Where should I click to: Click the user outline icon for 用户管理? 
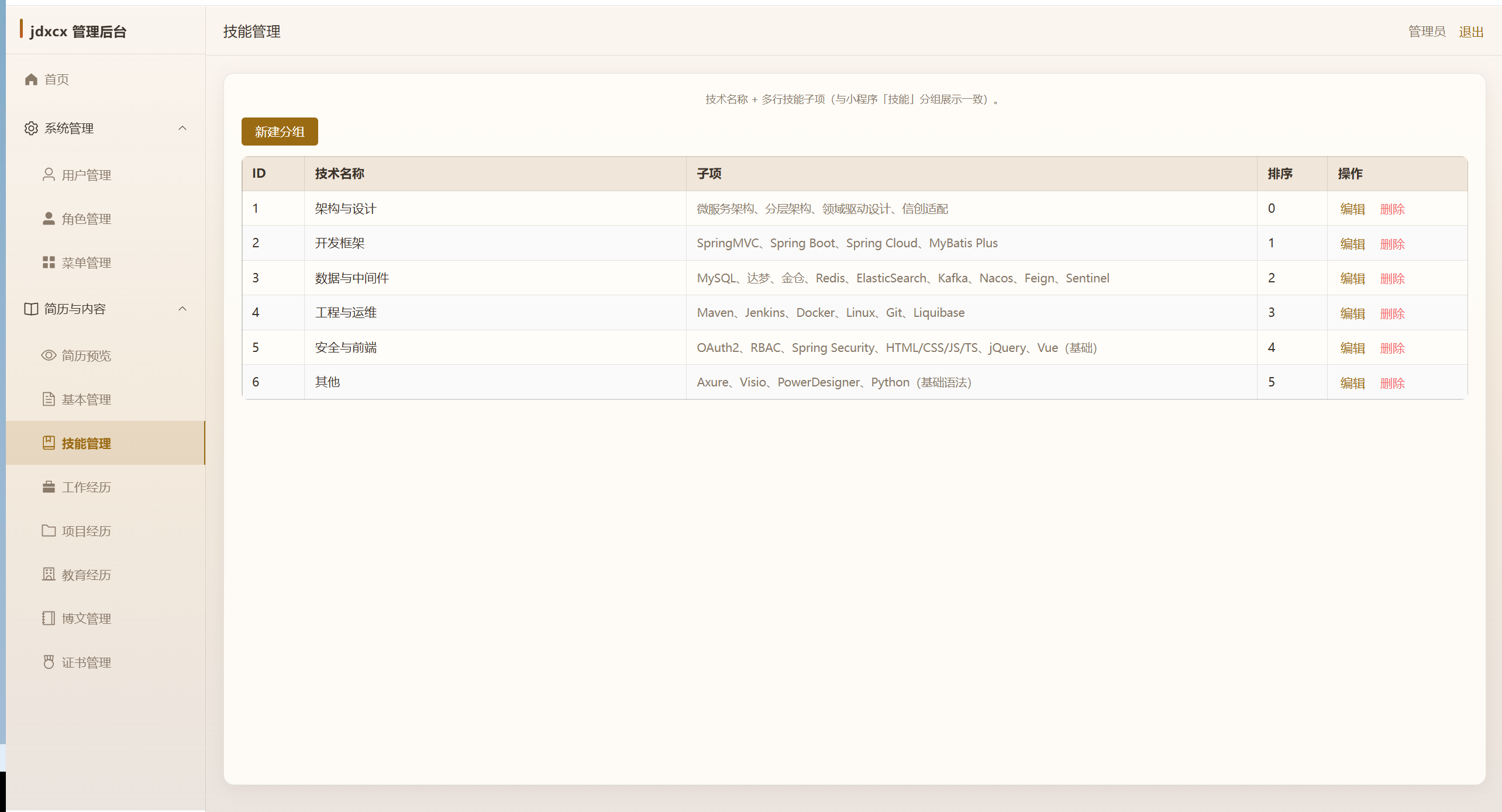pyautogui.click(x=49, y=175)
